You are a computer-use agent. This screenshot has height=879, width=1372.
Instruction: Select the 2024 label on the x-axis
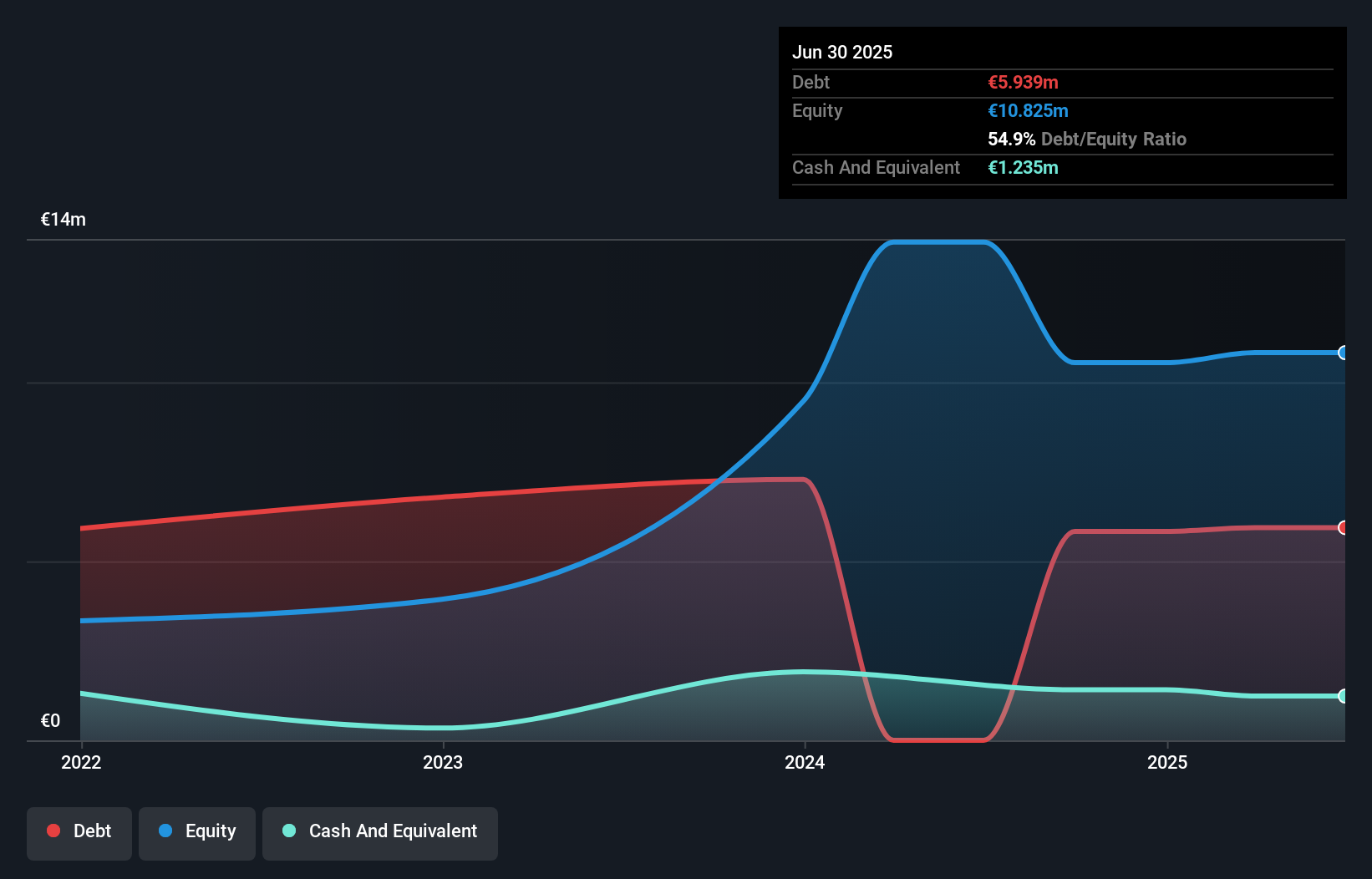(x=805, y=762)
